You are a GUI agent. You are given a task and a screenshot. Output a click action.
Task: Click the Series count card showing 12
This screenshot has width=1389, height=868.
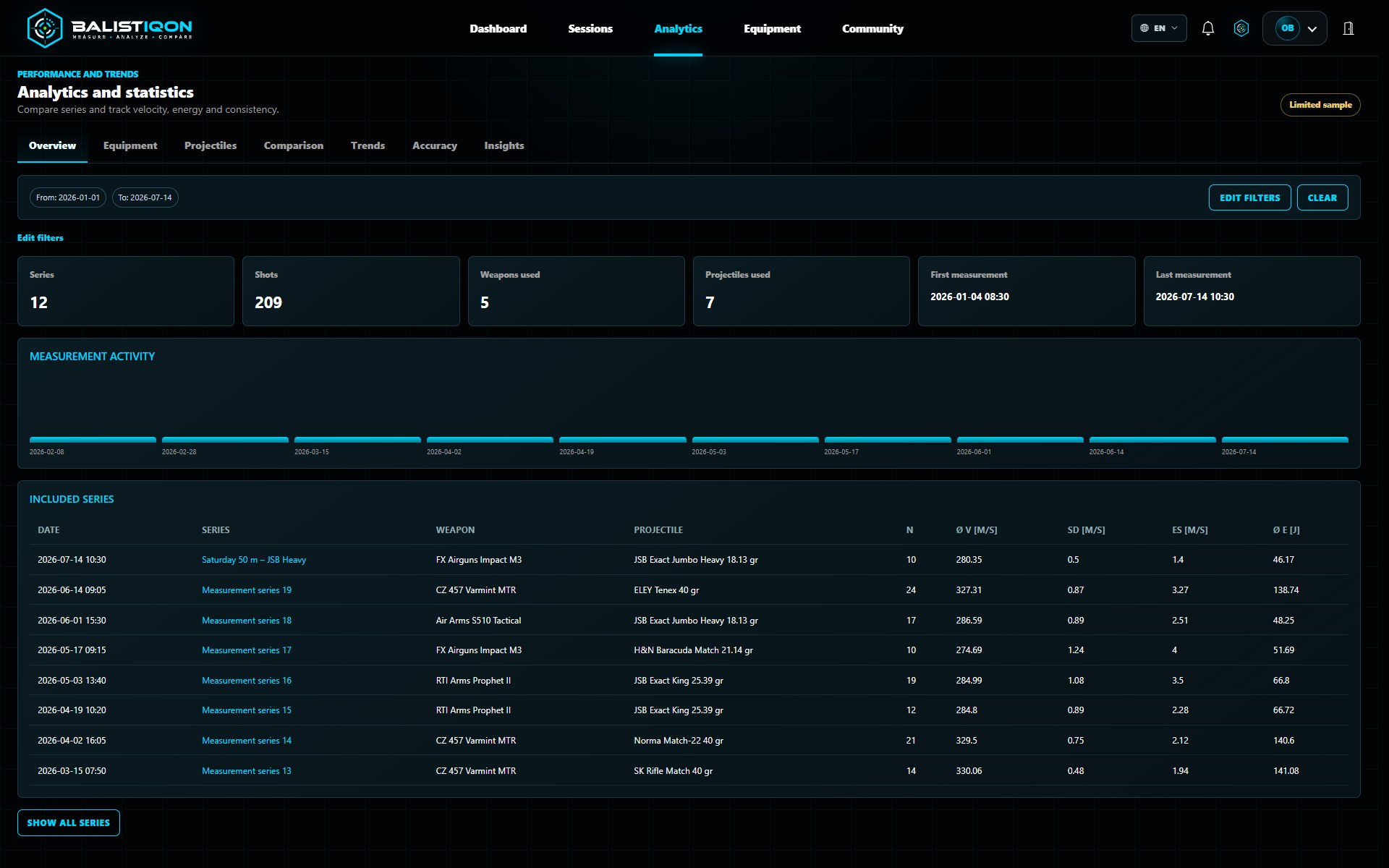pyautogui.click(x=126, y=291)
